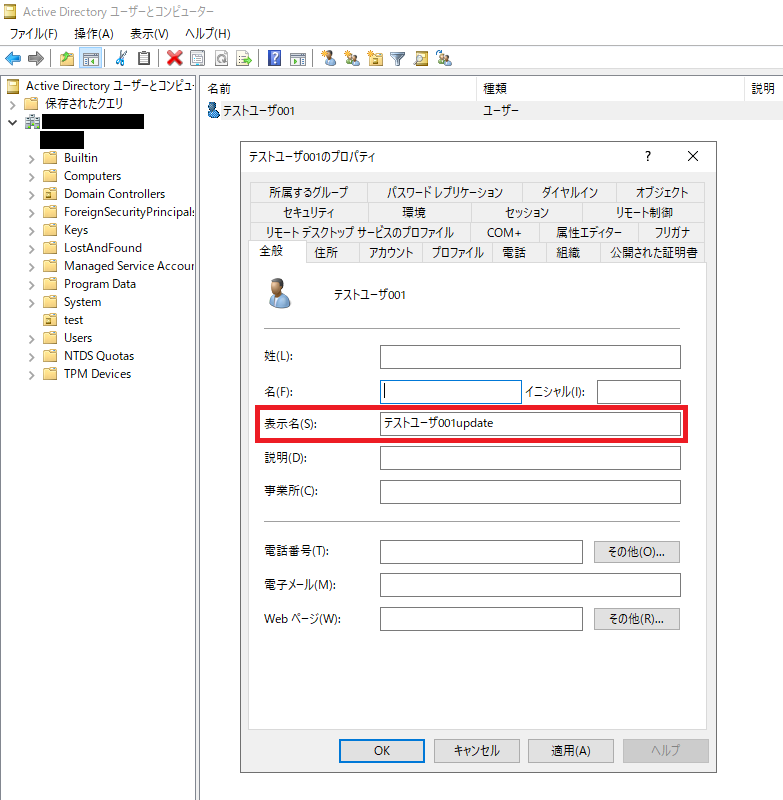The image size is (783, 800).
Task: Click the 名前 column header
Action: click(338, 89)
